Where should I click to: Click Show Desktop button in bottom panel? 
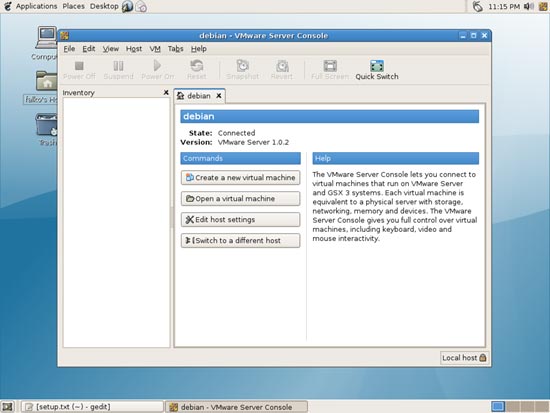[7, 407]
